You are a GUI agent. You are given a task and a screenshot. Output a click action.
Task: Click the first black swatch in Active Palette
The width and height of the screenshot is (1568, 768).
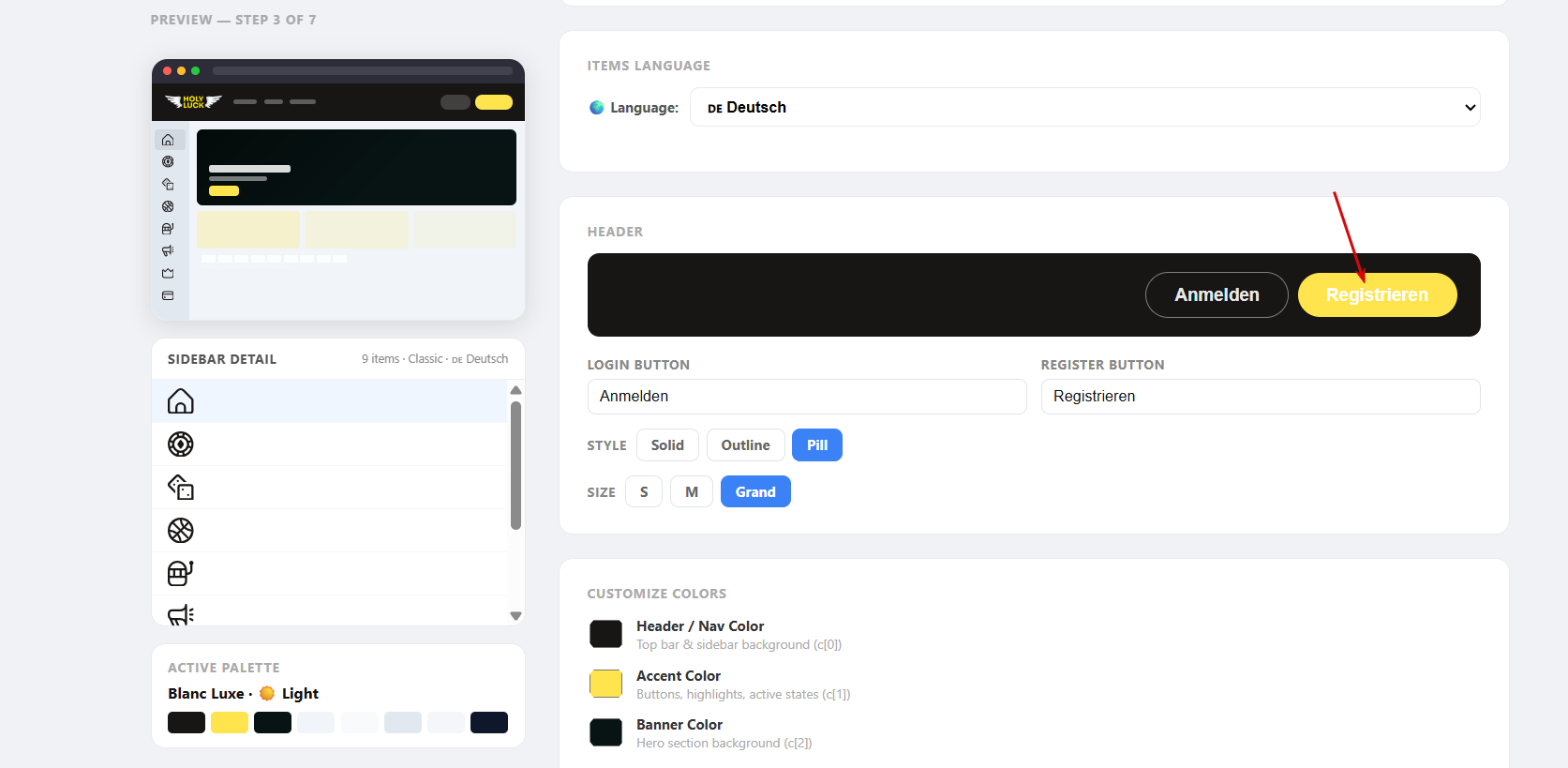pyautogui.click(x=187, y=722)
